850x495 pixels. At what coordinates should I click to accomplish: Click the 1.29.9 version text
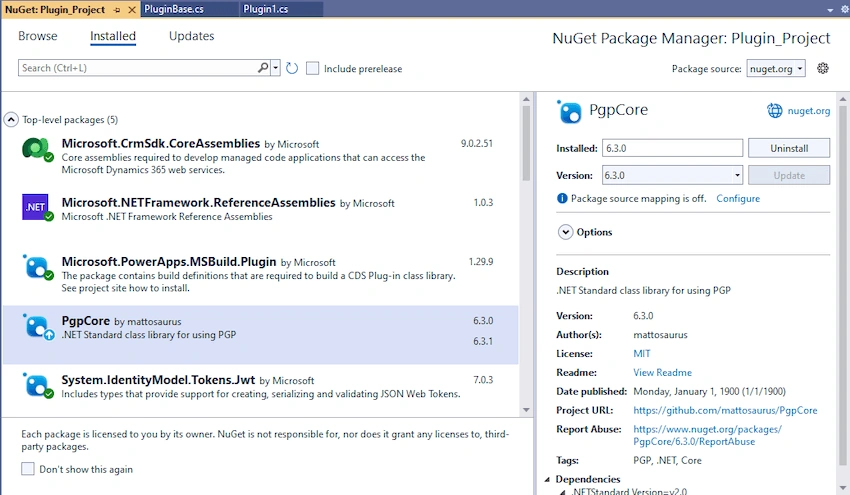[x=481, y=261]
